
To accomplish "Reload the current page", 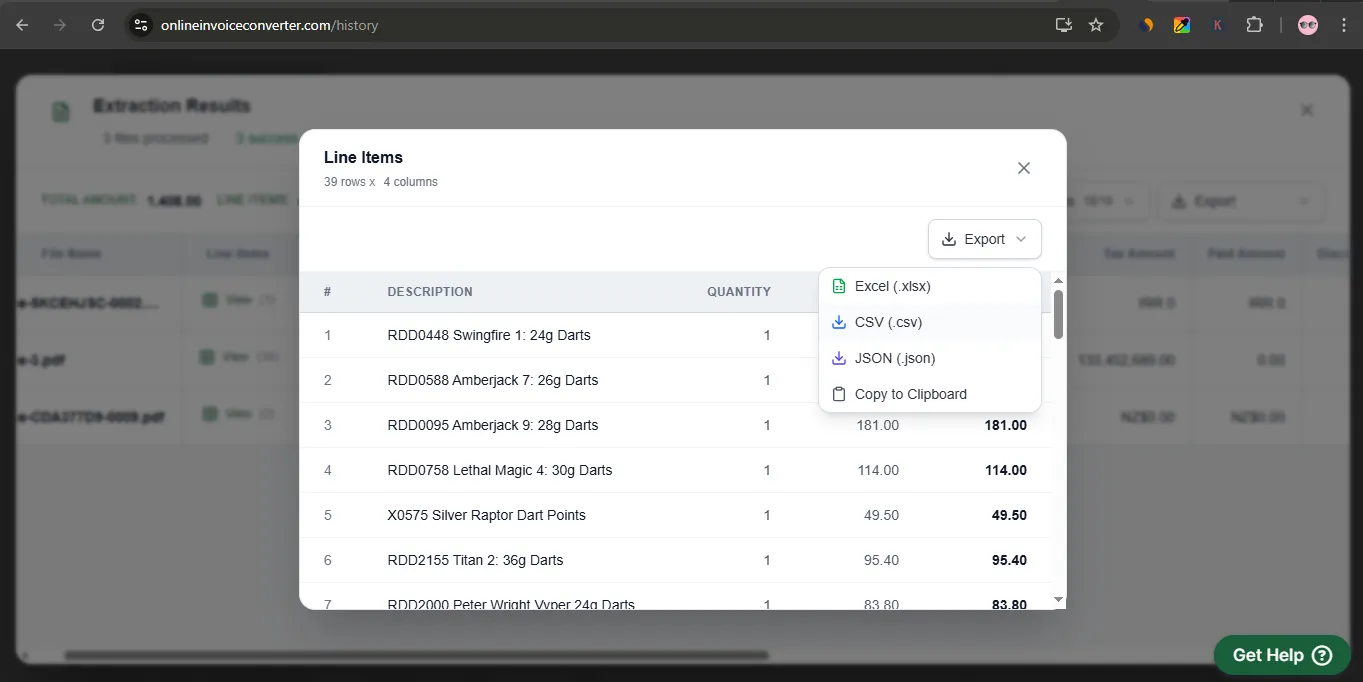I will [98, 25].
